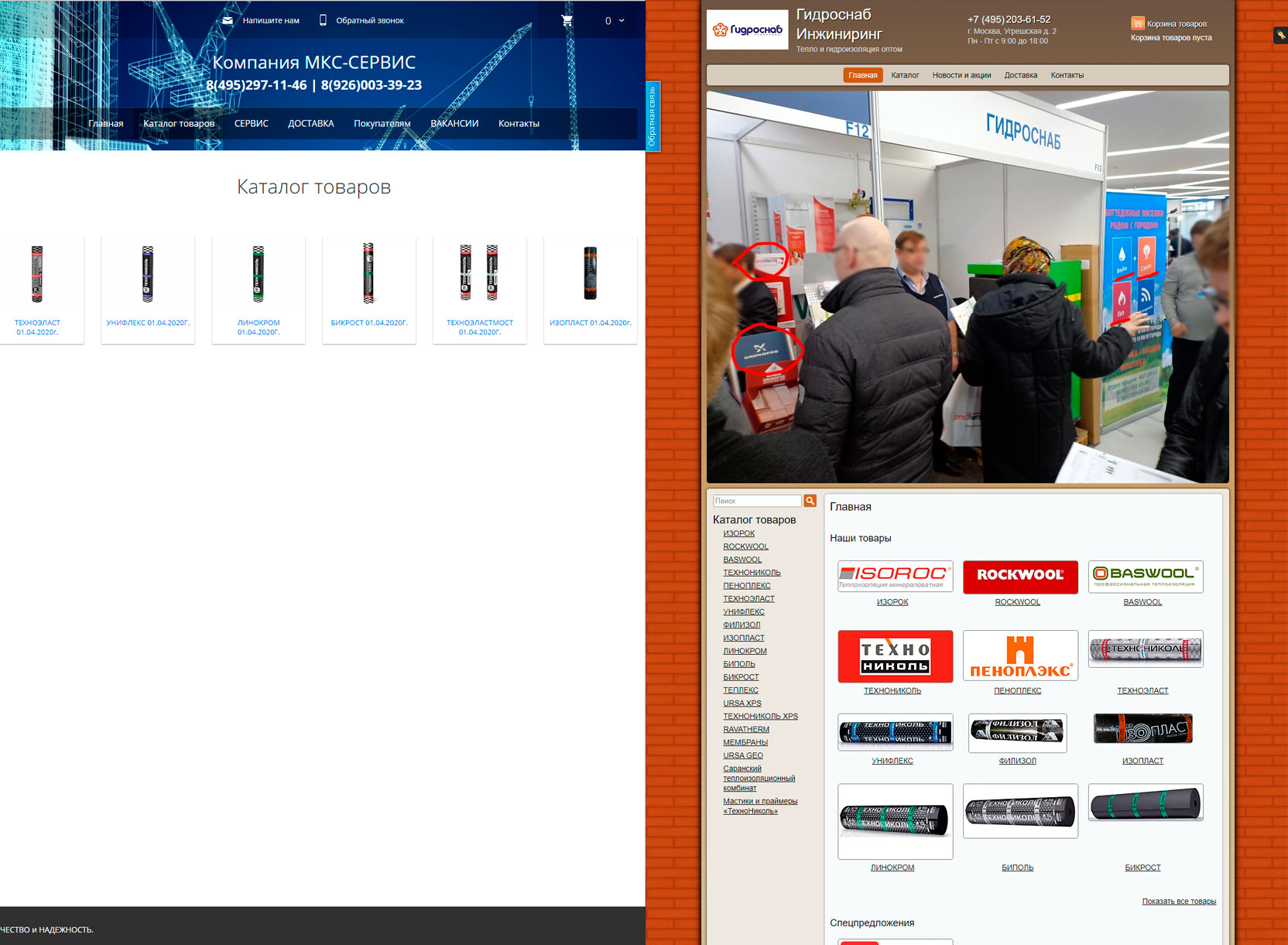
Task: Click the phone icon beside Обратный звонок
Action: [x=323, y=20]
